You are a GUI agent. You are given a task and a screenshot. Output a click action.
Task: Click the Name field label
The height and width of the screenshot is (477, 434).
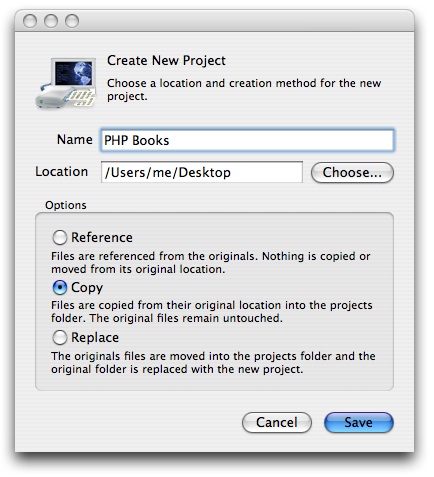click(75, 140)
